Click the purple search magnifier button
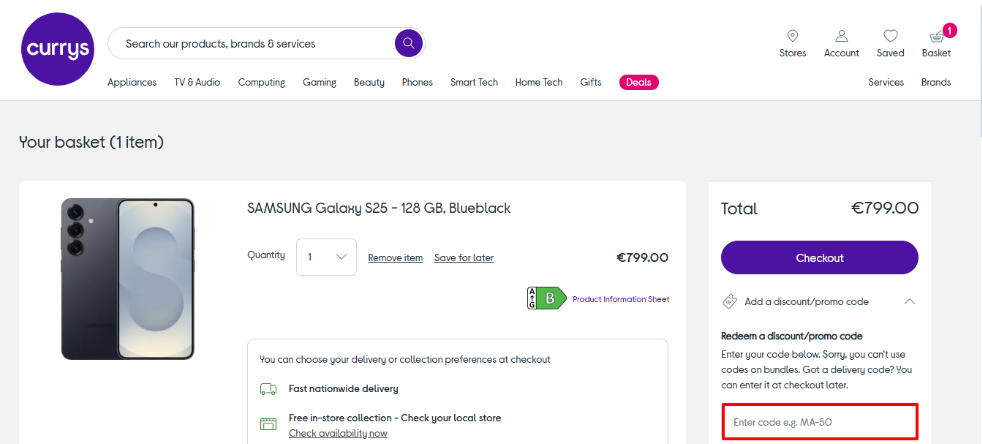The width and height of the screenshot is (982, 444). (408, 43)
